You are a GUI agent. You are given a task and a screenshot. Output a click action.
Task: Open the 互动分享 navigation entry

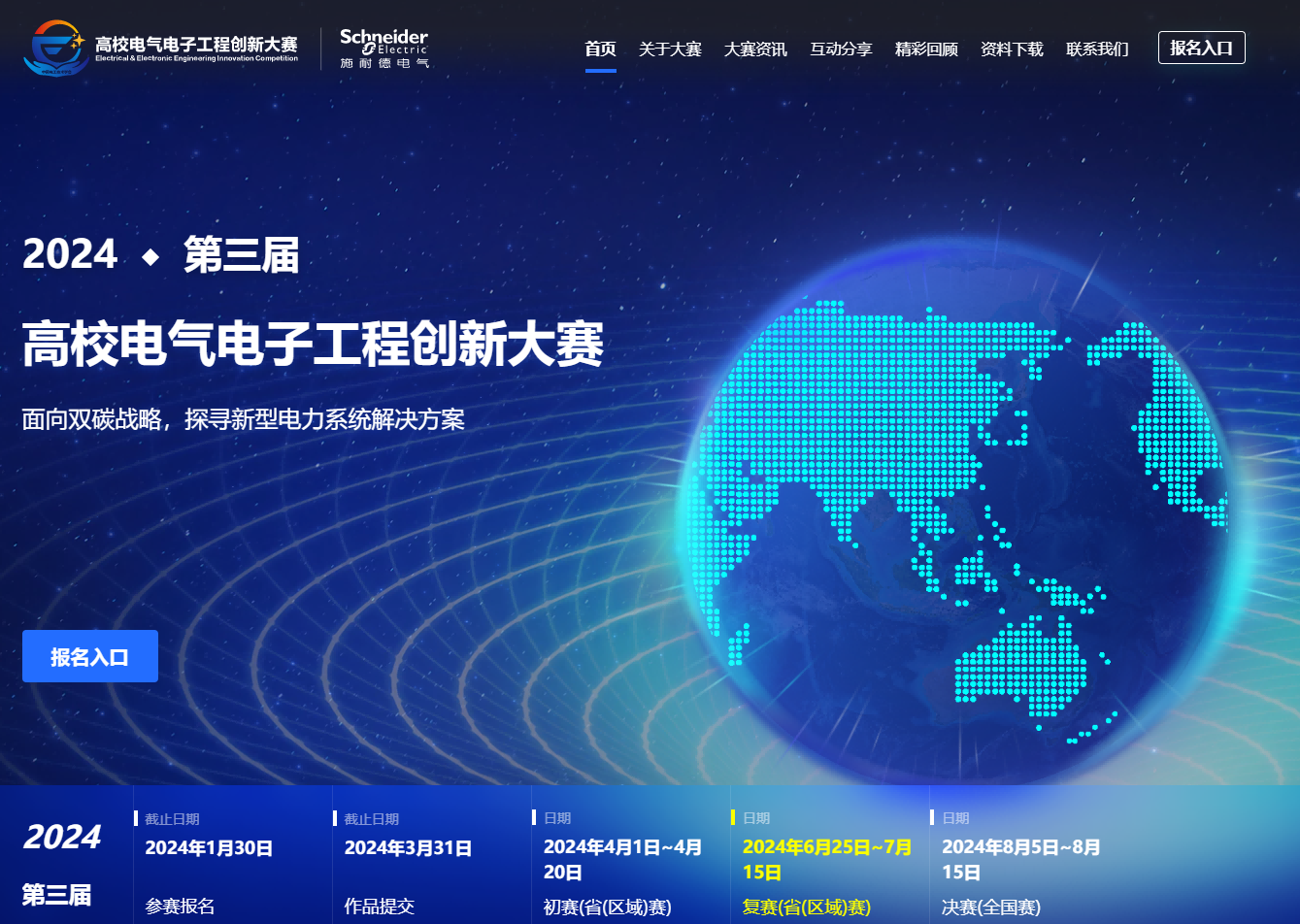coord(841,49)
